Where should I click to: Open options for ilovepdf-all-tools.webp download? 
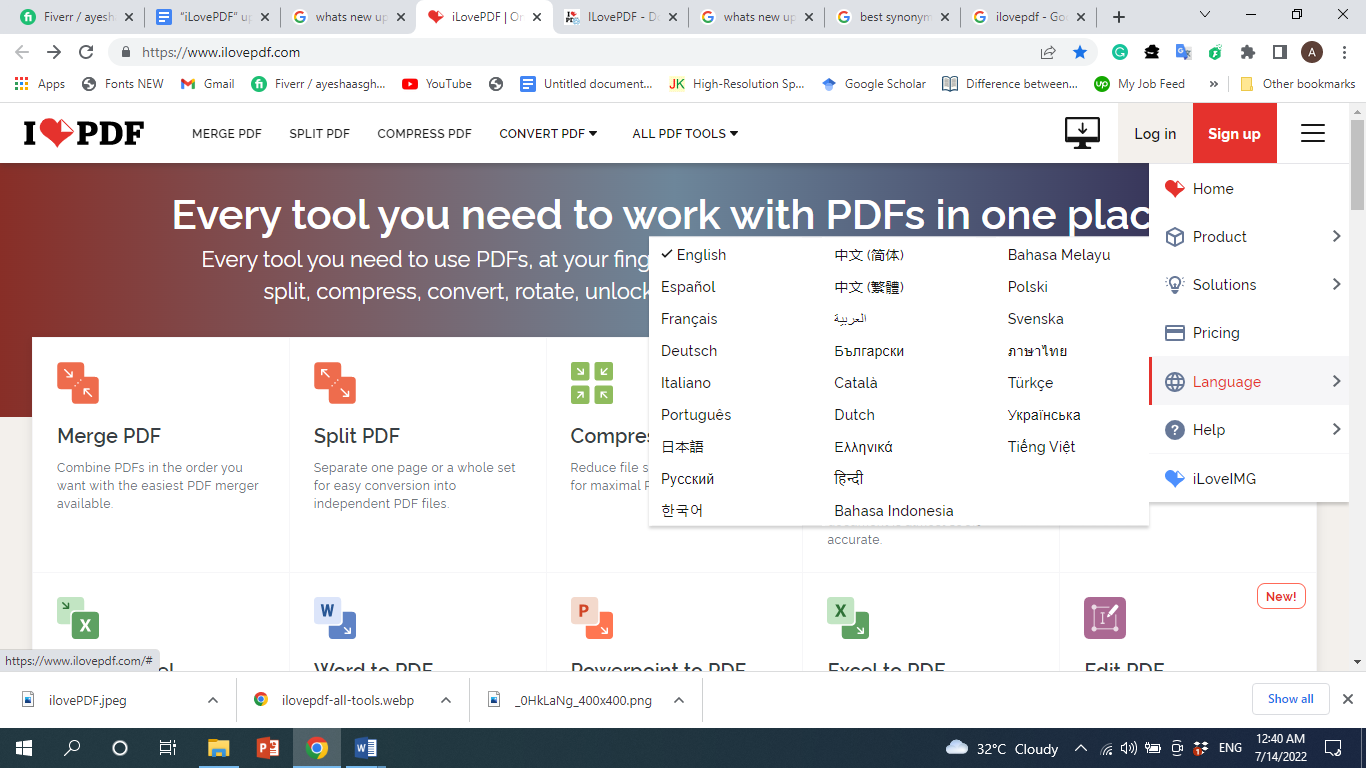pos(446,700)
